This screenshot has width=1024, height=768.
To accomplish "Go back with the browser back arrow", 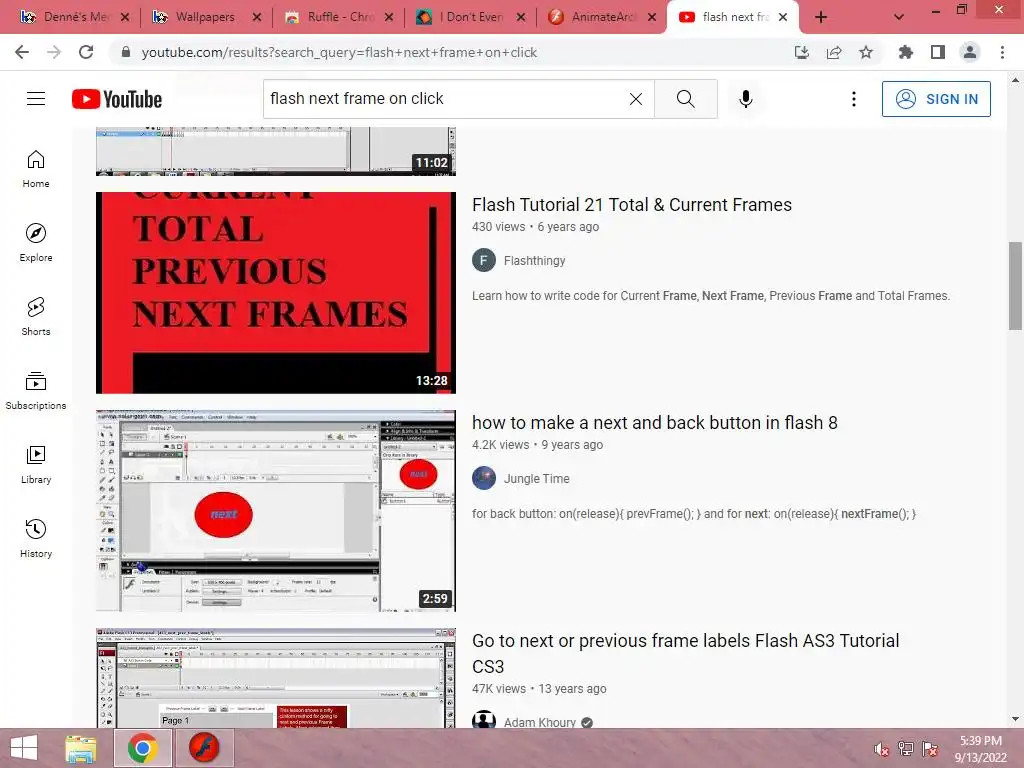I will pos(22,52).
